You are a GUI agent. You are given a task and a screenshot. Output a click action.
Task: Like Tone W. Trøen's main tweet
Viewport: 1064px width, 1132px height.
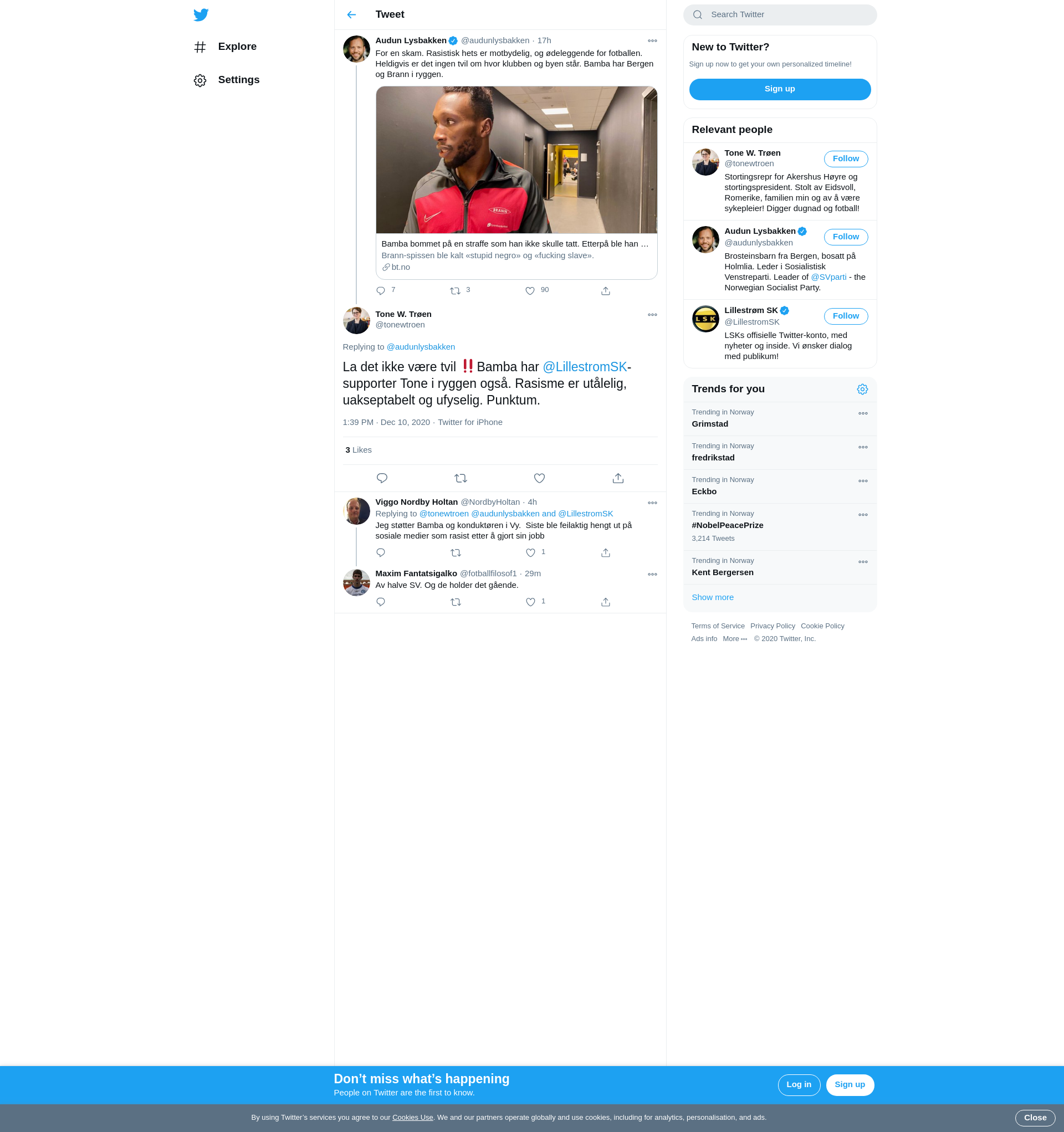click(x=539, y=478)
